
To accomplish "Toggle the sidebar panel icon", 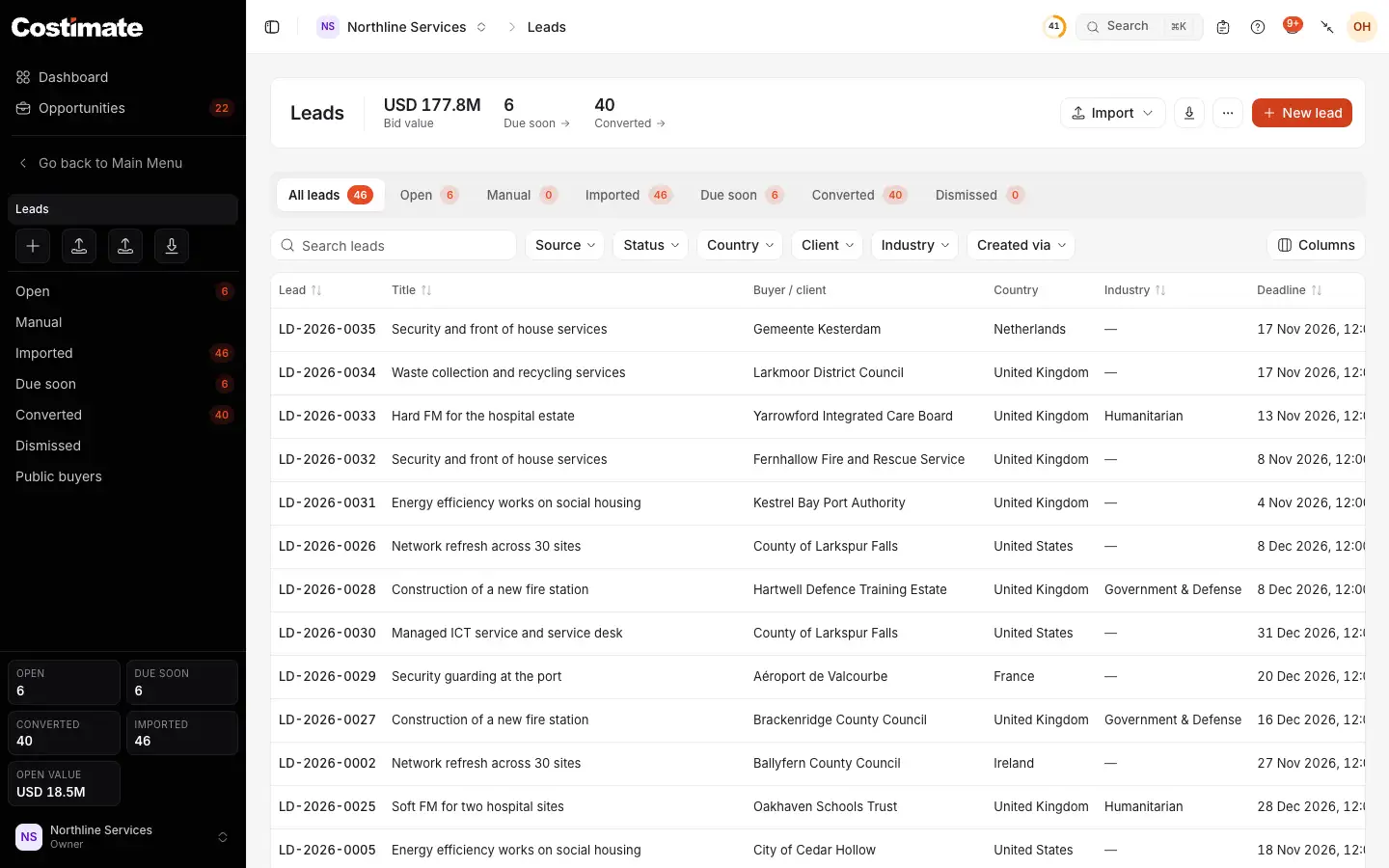I will (x=272, y=27).
